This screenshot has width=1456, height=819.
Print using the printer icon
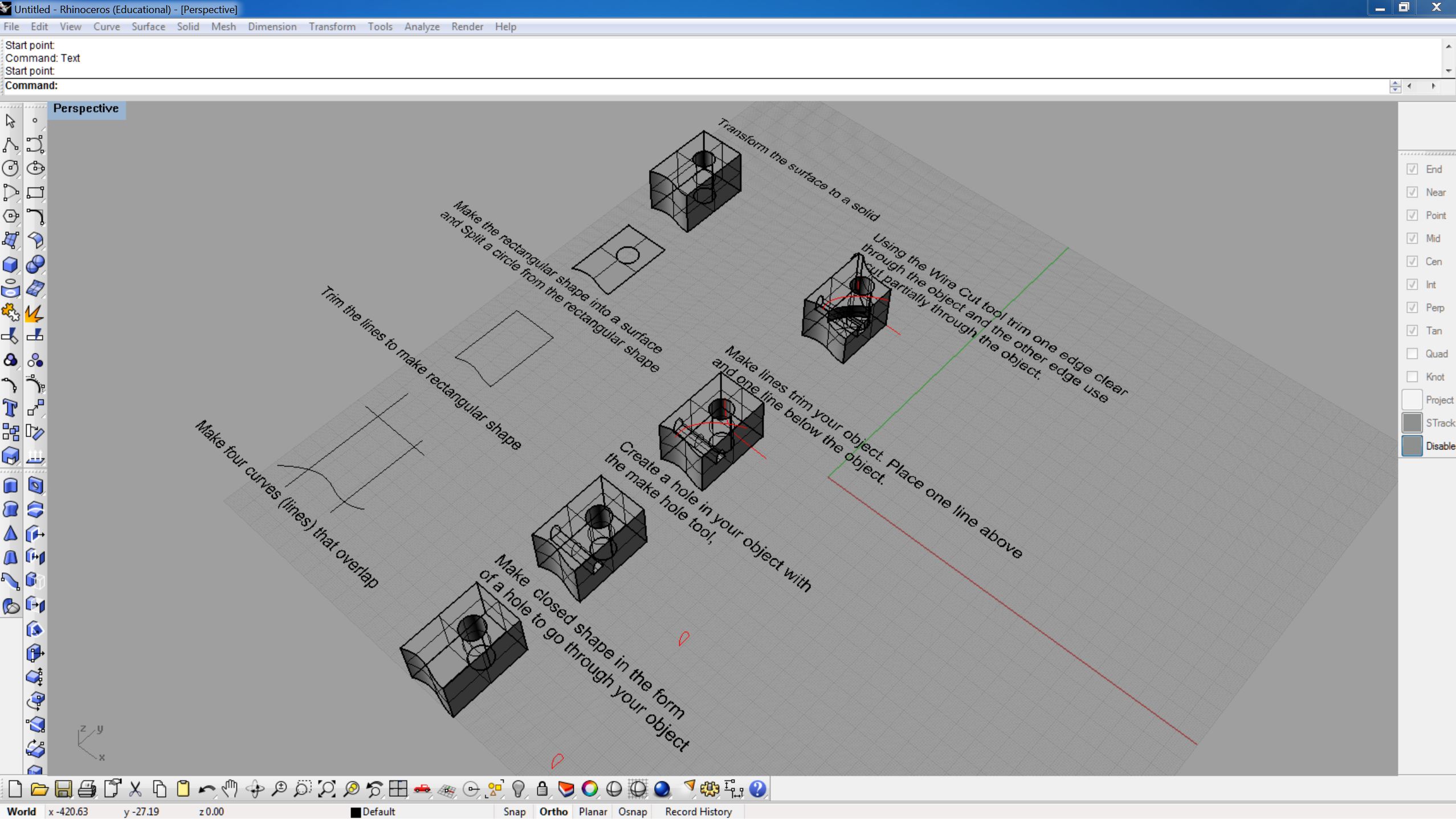click(x=87, y=789)
